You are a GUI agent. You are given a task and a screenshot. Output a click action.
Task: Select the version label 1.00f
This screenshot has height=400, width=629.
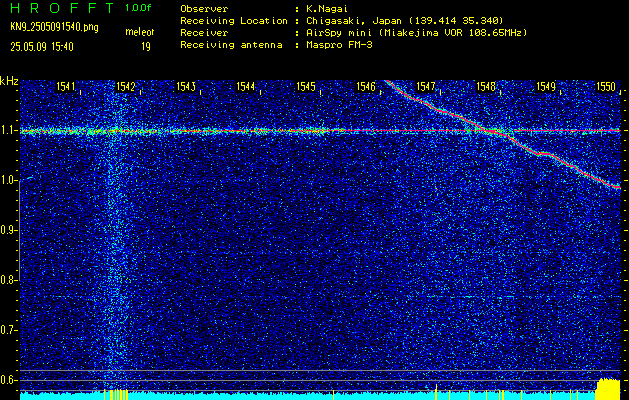coord(138,8)
